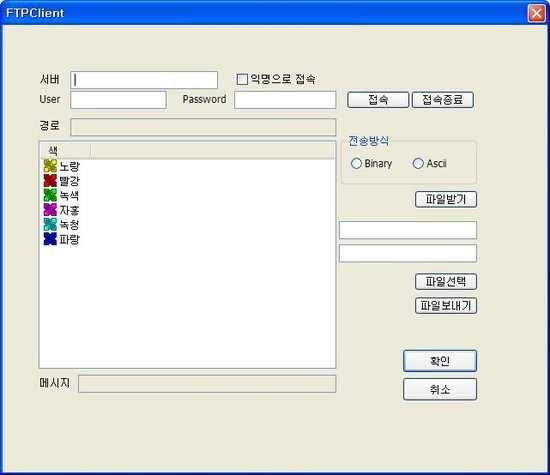
Task: Focus the User input field
Action: 118,100
